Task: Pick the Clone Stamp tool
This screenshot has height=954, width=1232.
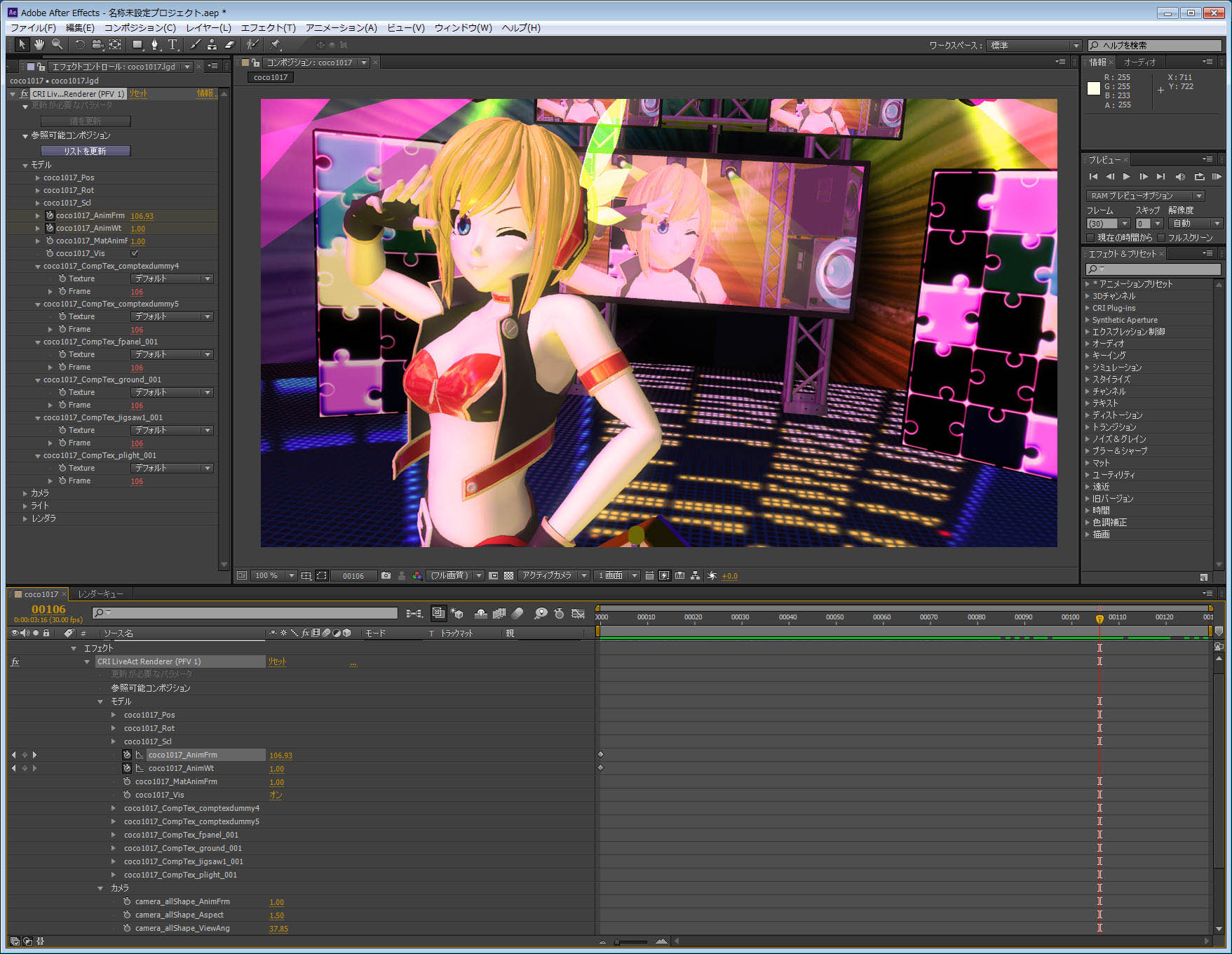Action: click(212, 45)
